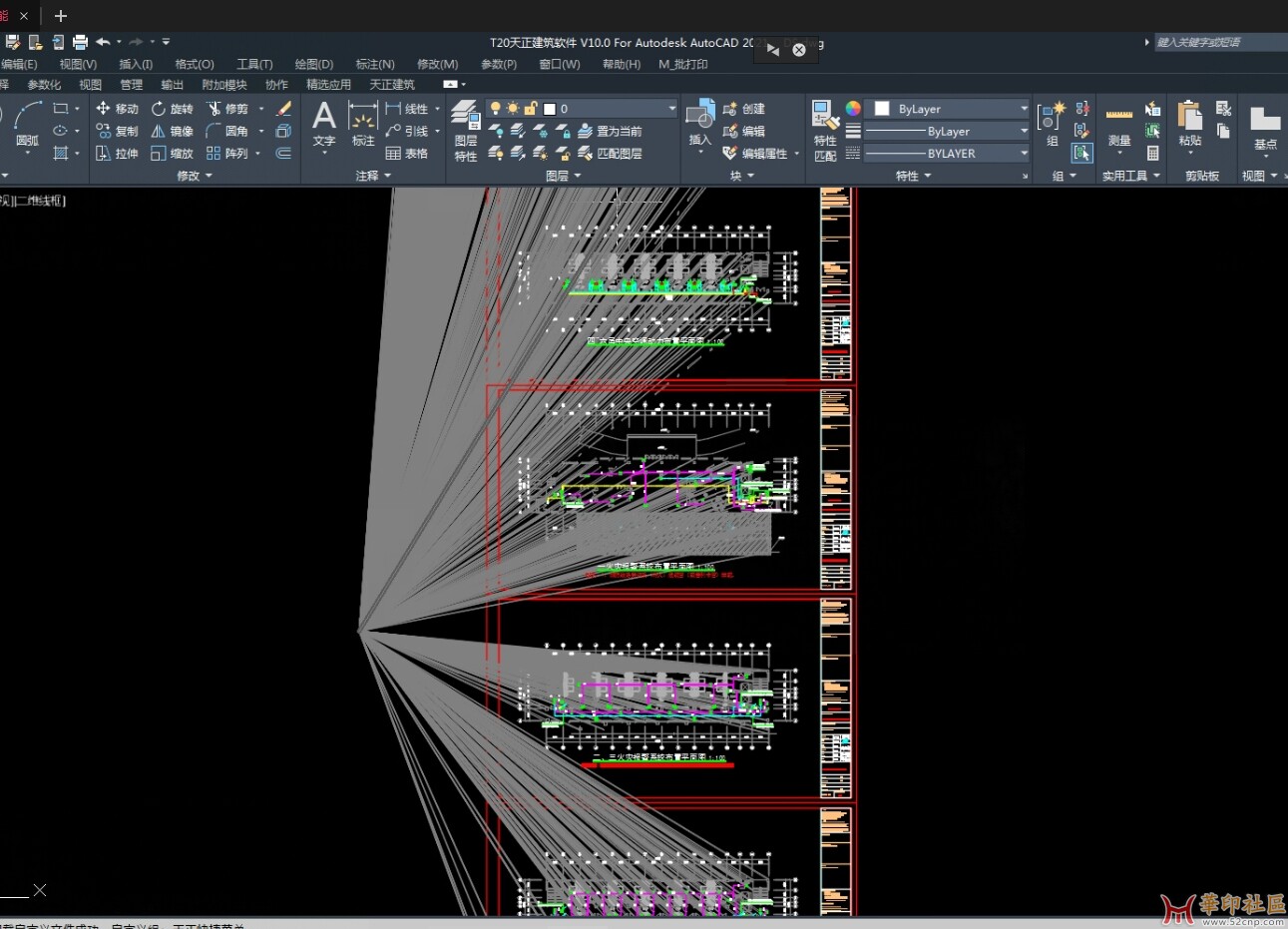Select the Scale (缩放) tool
Screen dimensions: 1288x929
point(172,154)
